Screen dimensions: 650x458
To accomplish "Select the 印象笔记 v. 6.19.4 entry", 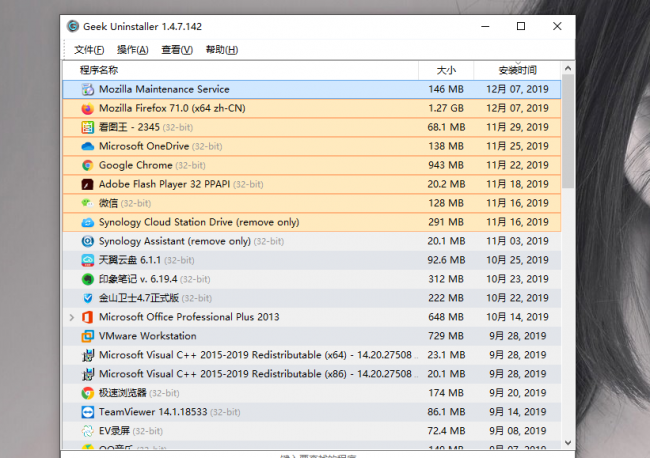I will [x=138, y=279].
